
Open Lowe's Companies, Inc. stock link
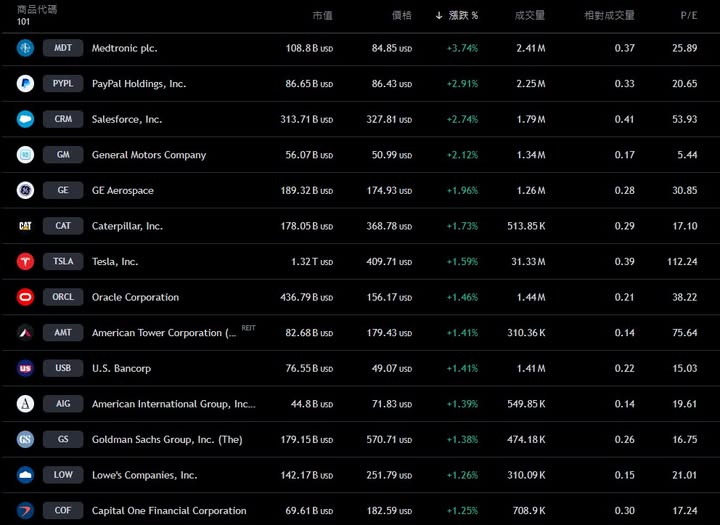(x=144, y=475)
